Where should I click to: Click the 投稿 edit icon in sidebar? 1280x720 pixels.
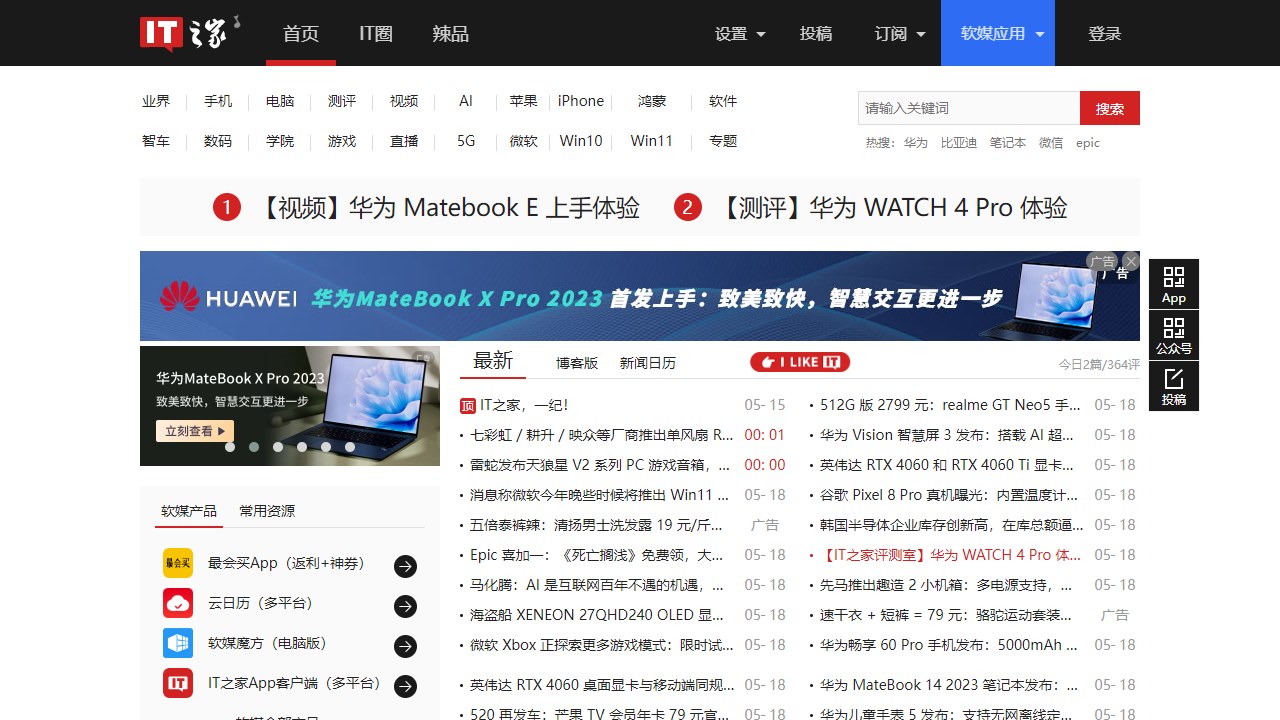(x=1173, y=386)
